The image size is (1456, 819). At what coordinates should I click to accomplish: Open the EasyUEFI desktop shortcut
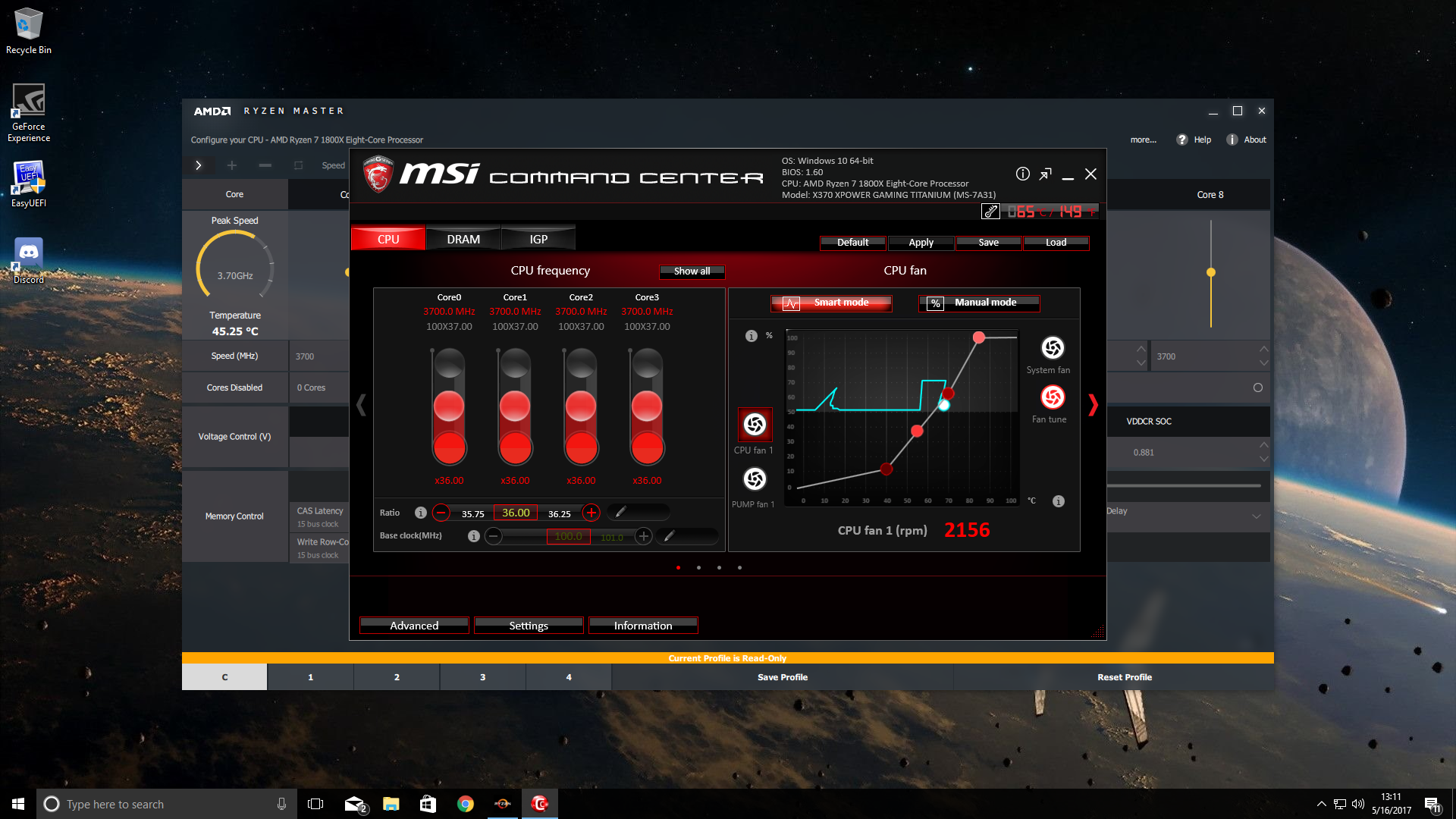point(29,184)
